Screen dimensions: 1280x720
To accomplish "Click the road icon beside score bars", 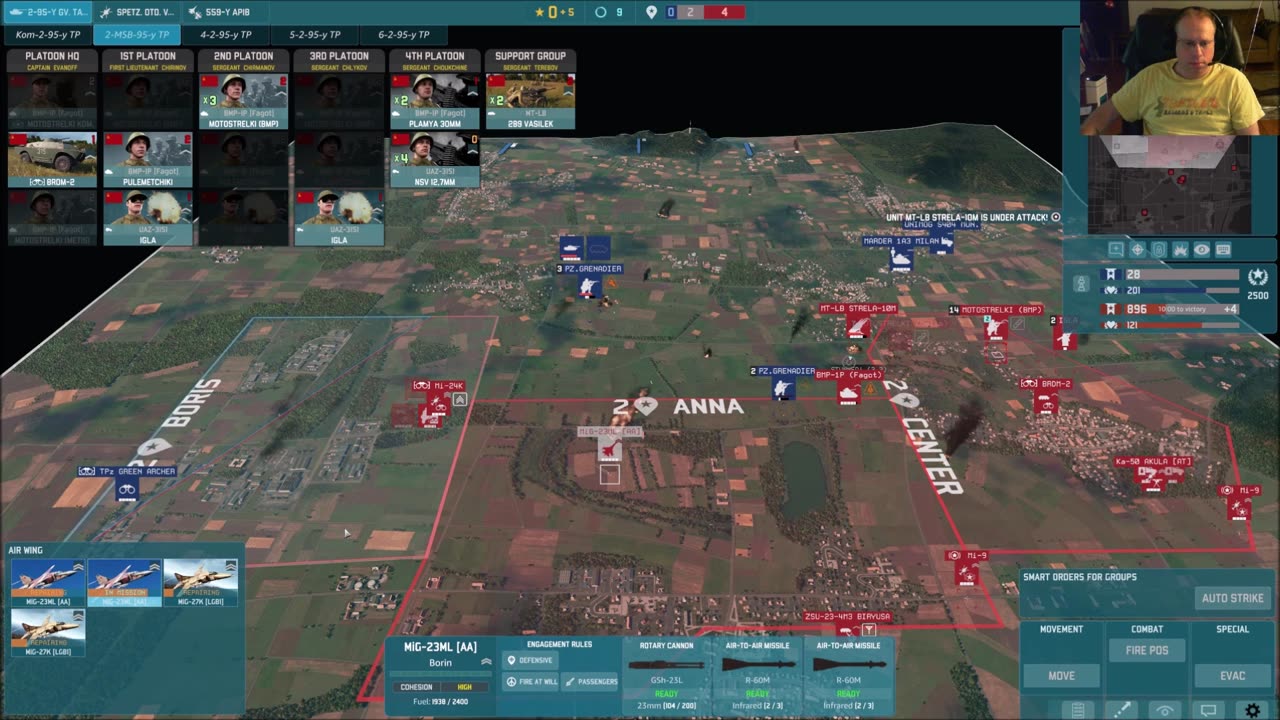I will point(1081,284).
